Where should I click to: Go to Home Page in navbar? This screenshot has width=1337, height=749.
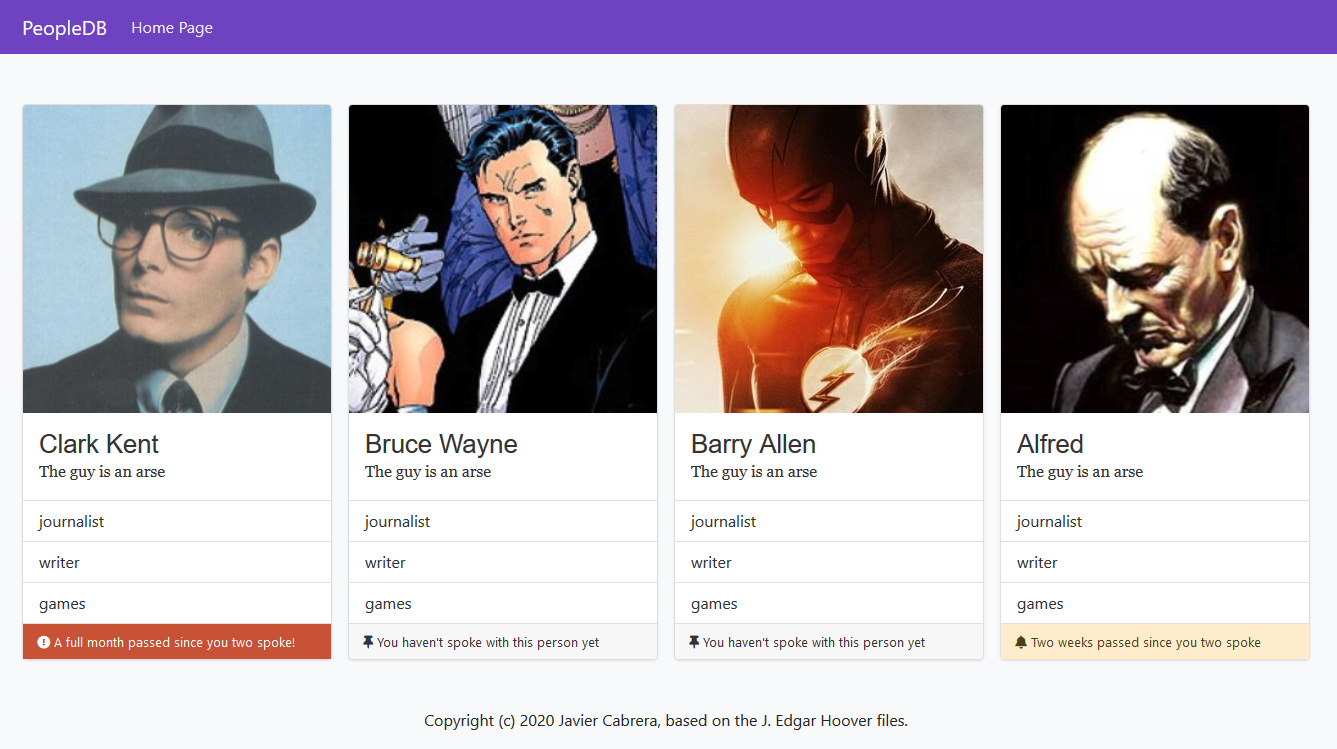coord(172,28)
